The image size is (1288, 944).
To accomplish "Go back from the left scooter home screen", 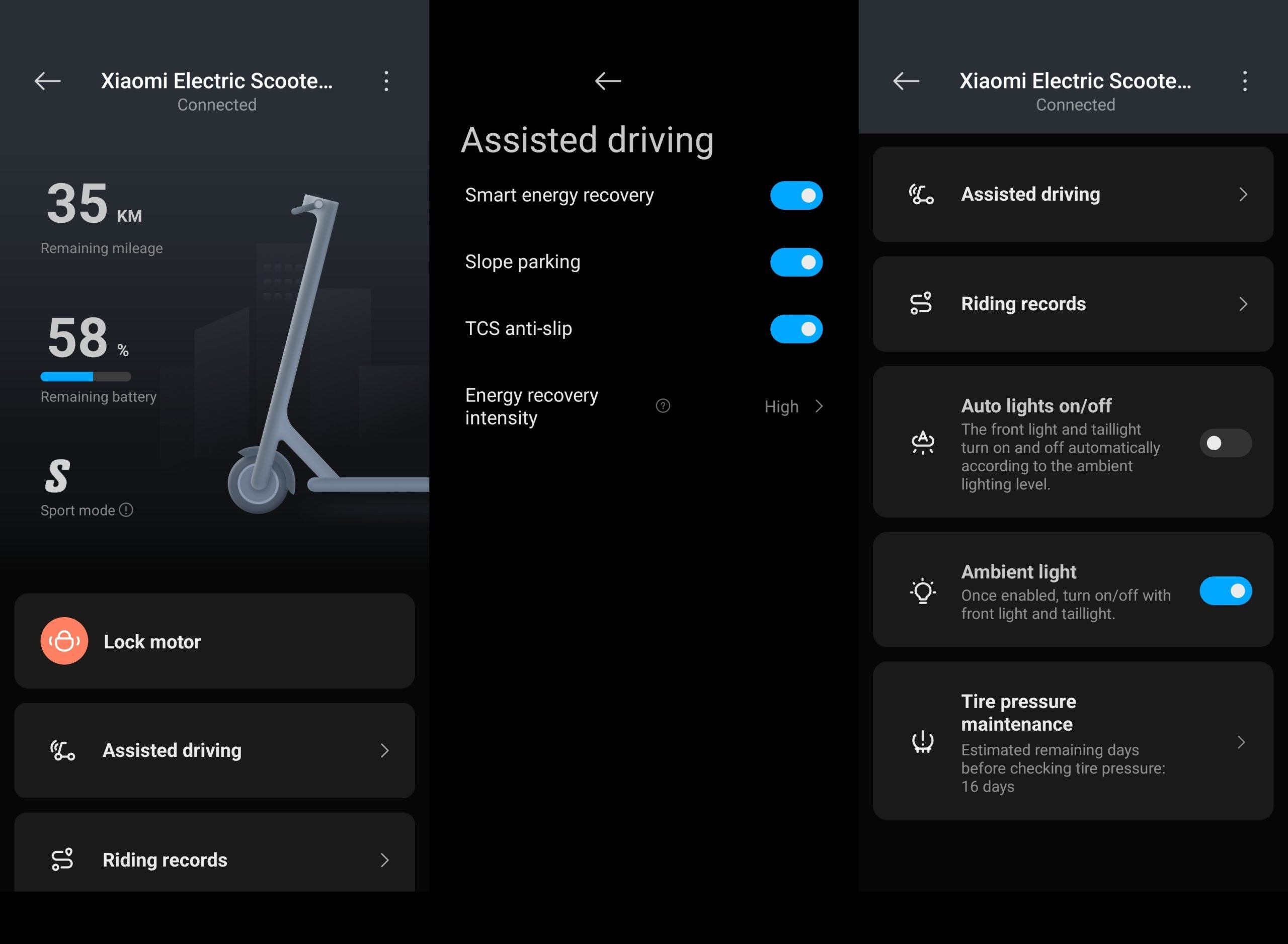I will (x=47, y=81).
